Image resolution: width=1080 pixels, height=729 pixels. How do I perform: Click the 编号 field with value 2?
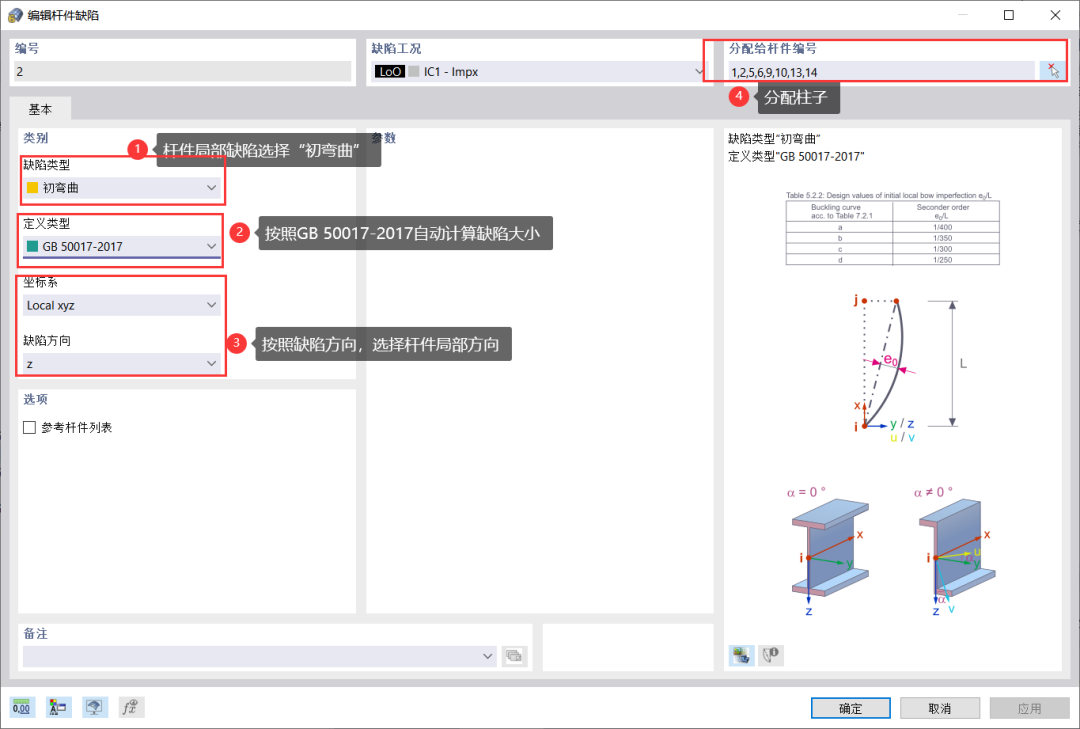pos(183,72)
